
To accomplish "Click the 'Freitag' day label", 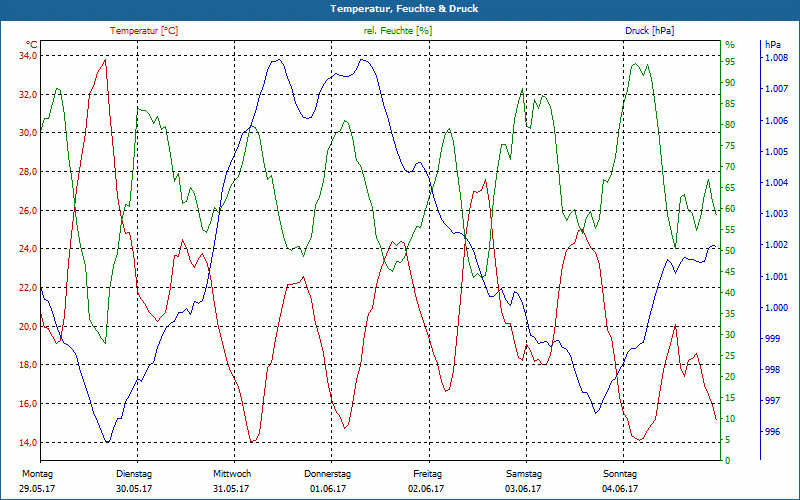I will [428, 474].
